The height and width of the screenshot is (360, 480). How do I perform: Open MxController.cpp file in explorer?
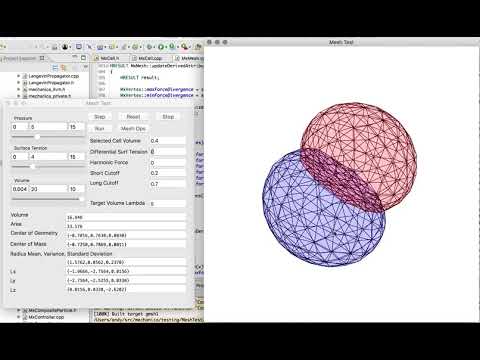(46, 317)
